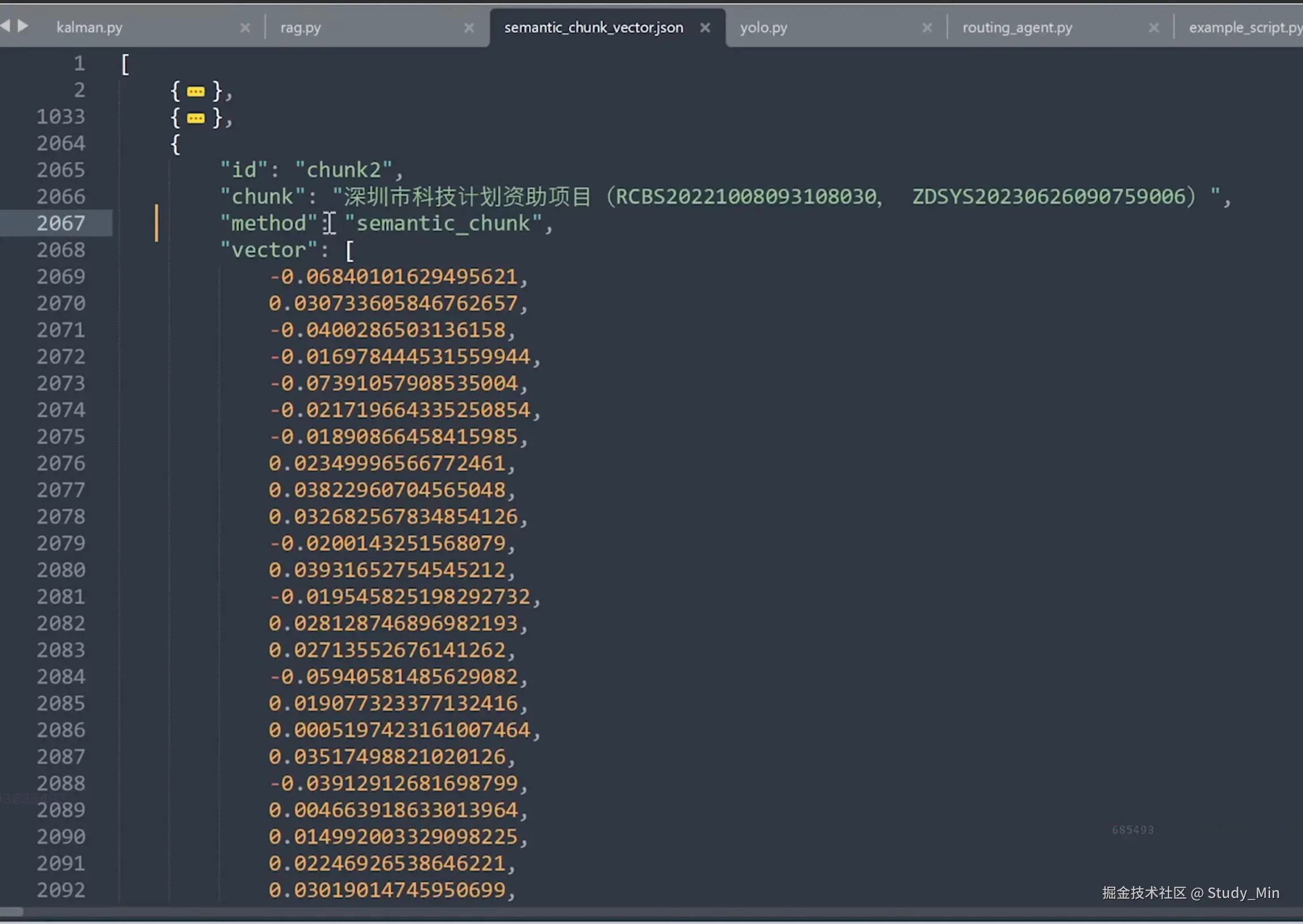Switch to the kalman.py tab
This screenshot has width=1303, height=924.
point(89,27)
